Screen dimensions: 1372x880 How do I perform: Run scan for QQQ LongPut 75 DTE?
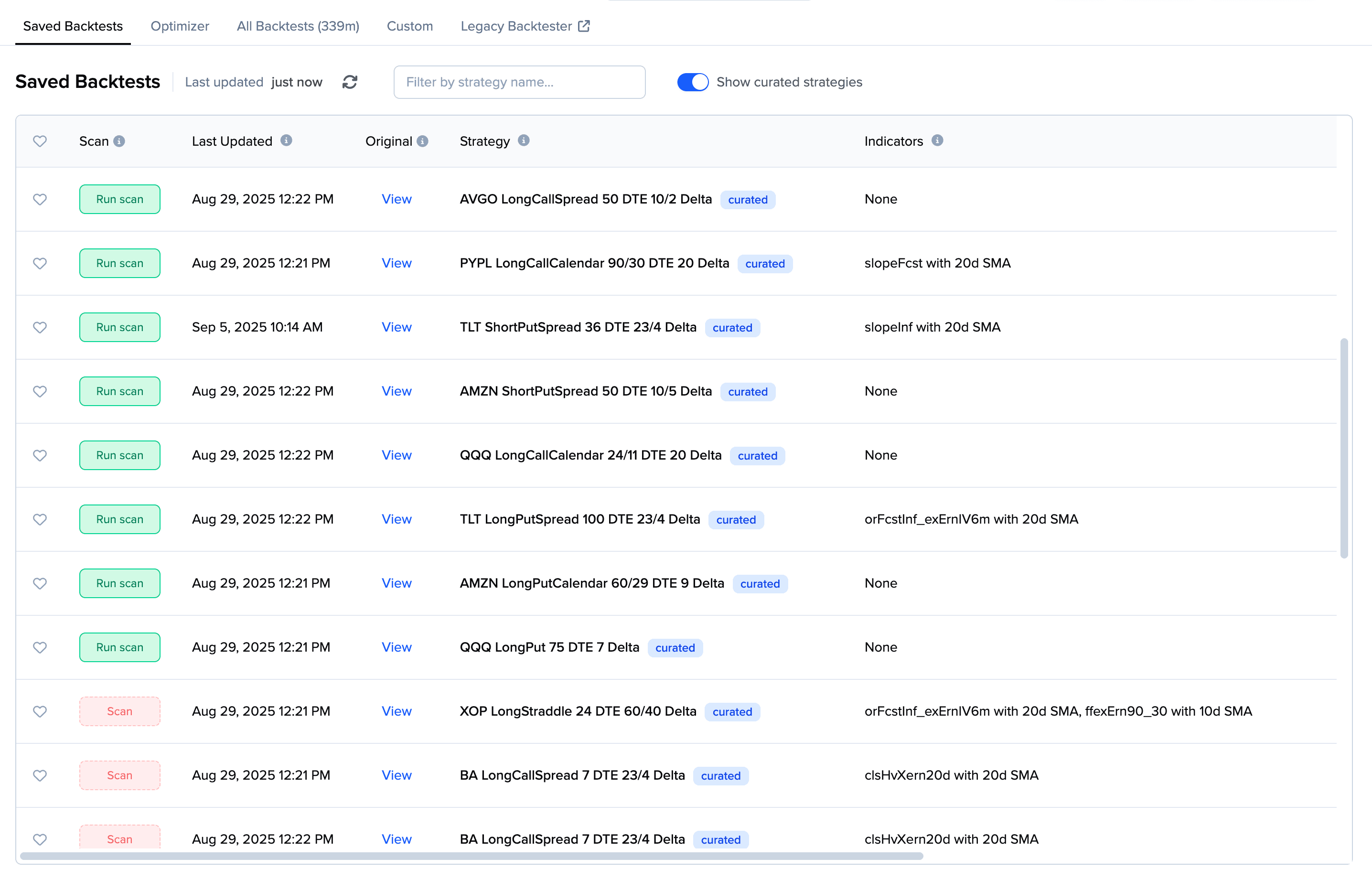point(120,647)
